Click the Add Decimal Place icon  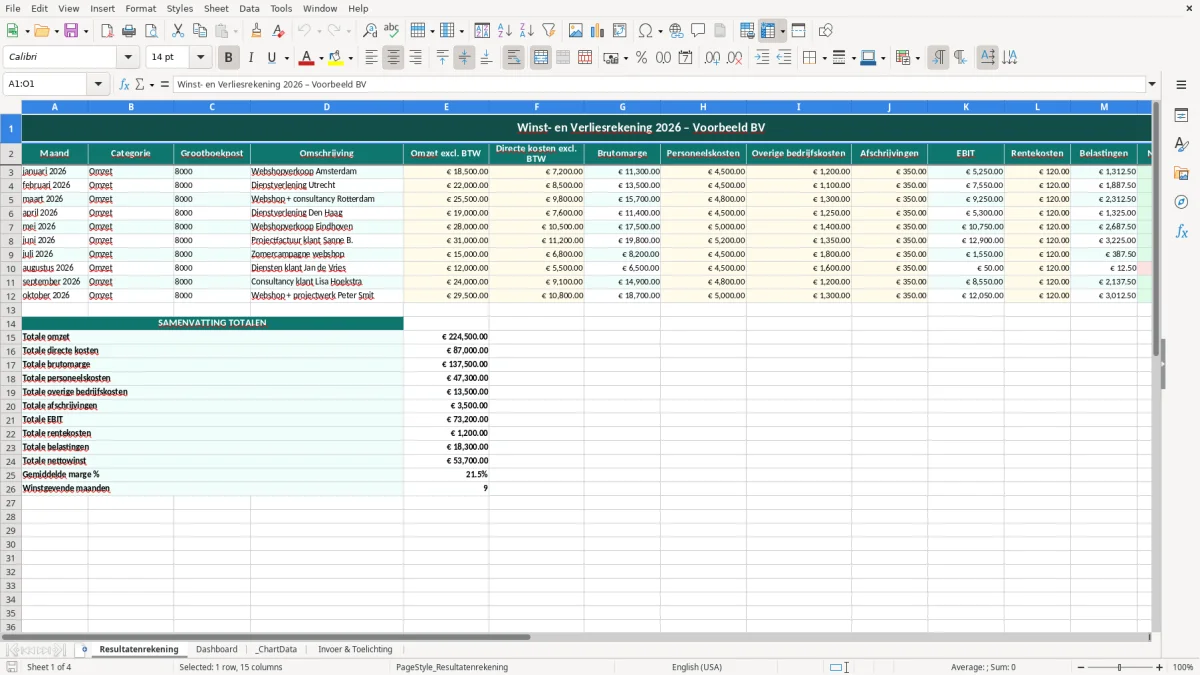pyautogui.click(x=713, y=58)
